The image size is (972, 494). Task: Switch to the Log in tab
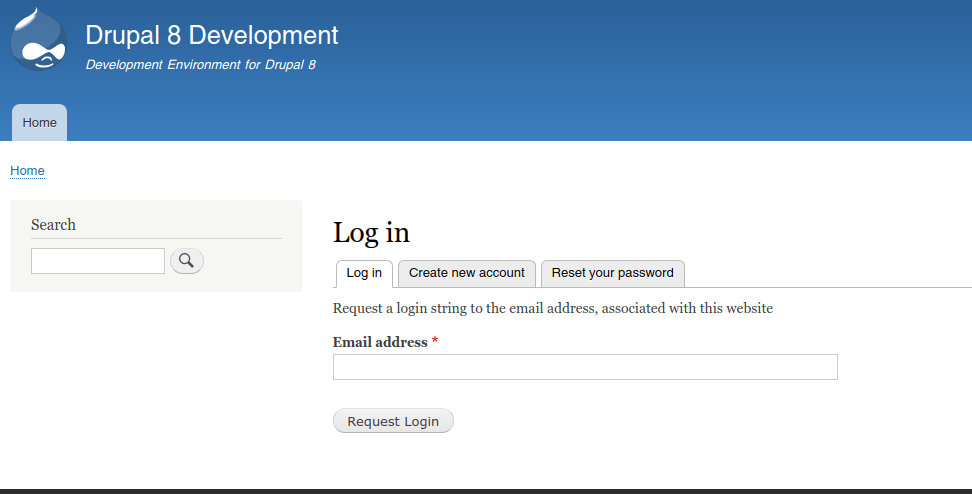pyautogui.click(x=364, y=273)
